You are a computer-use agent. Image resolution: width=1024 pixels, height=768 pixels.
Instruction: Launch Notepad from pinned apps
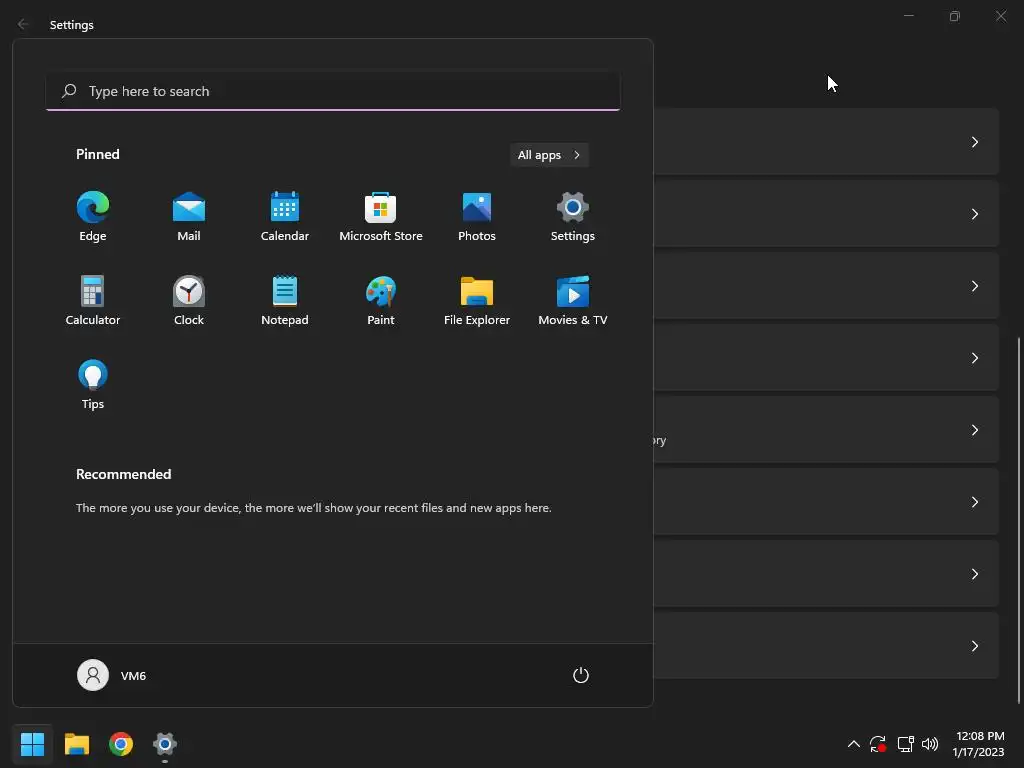click(x=285, y=300)
